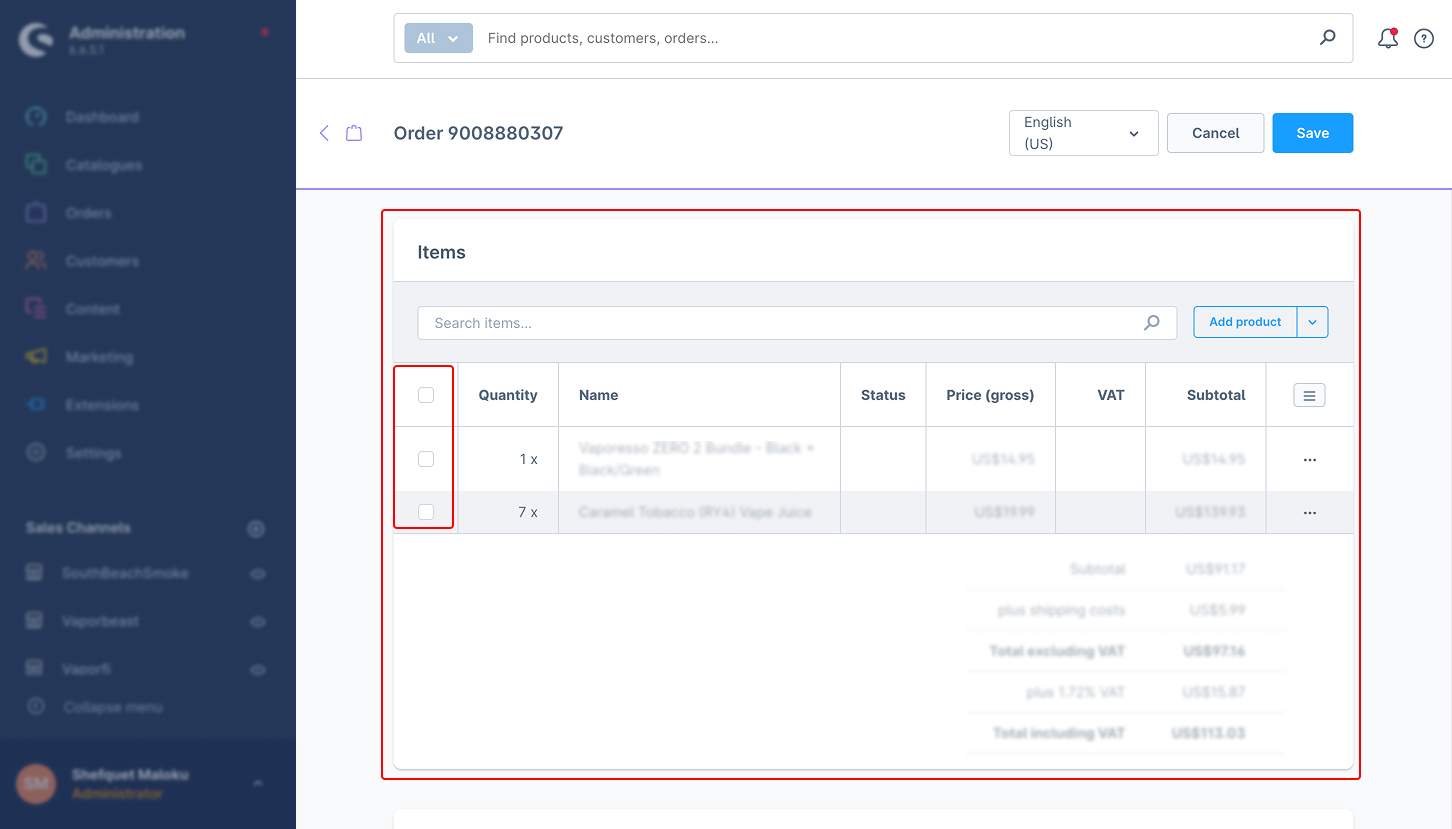Viewport: 1452px width, 829px height.
Task: Click the global search magnifier icon
Action: point(1327,38)
